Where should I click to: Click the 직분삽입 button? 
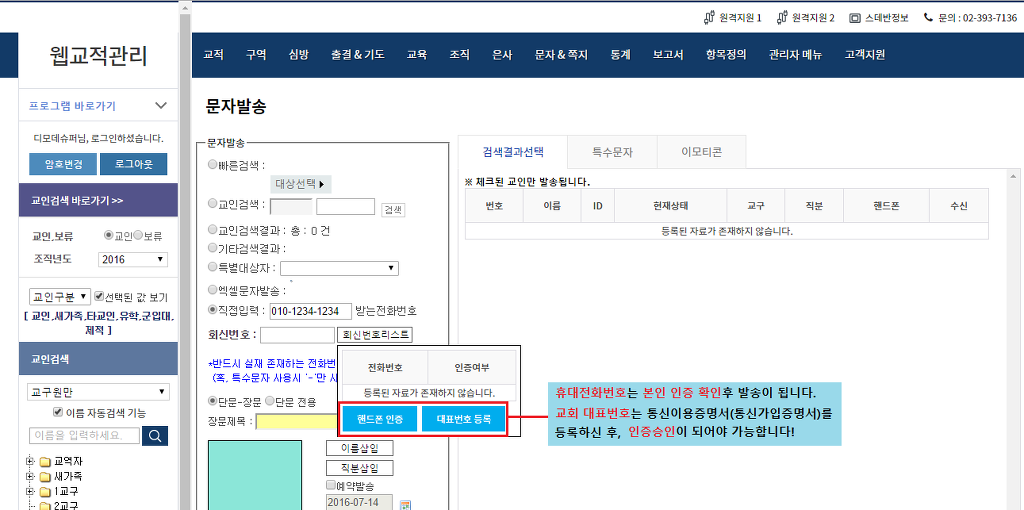360,468
